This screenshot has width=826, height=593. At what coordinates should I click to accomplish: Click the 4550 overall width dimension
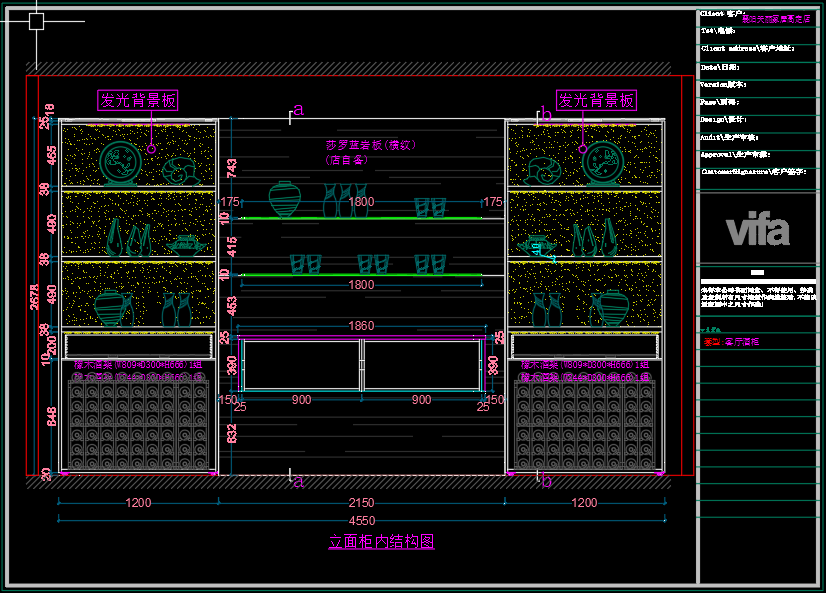362,521
